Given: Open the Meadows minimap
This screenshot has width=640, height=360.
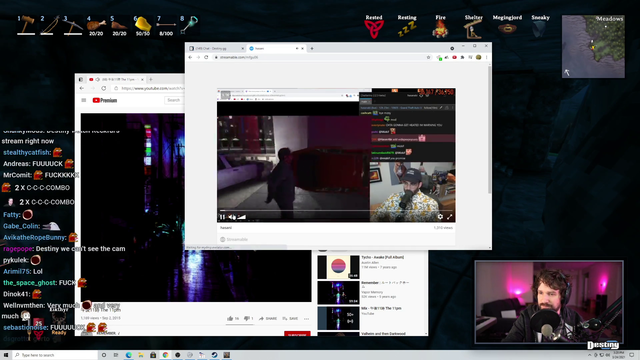Looking at the screenshot, I should point(593,47).
